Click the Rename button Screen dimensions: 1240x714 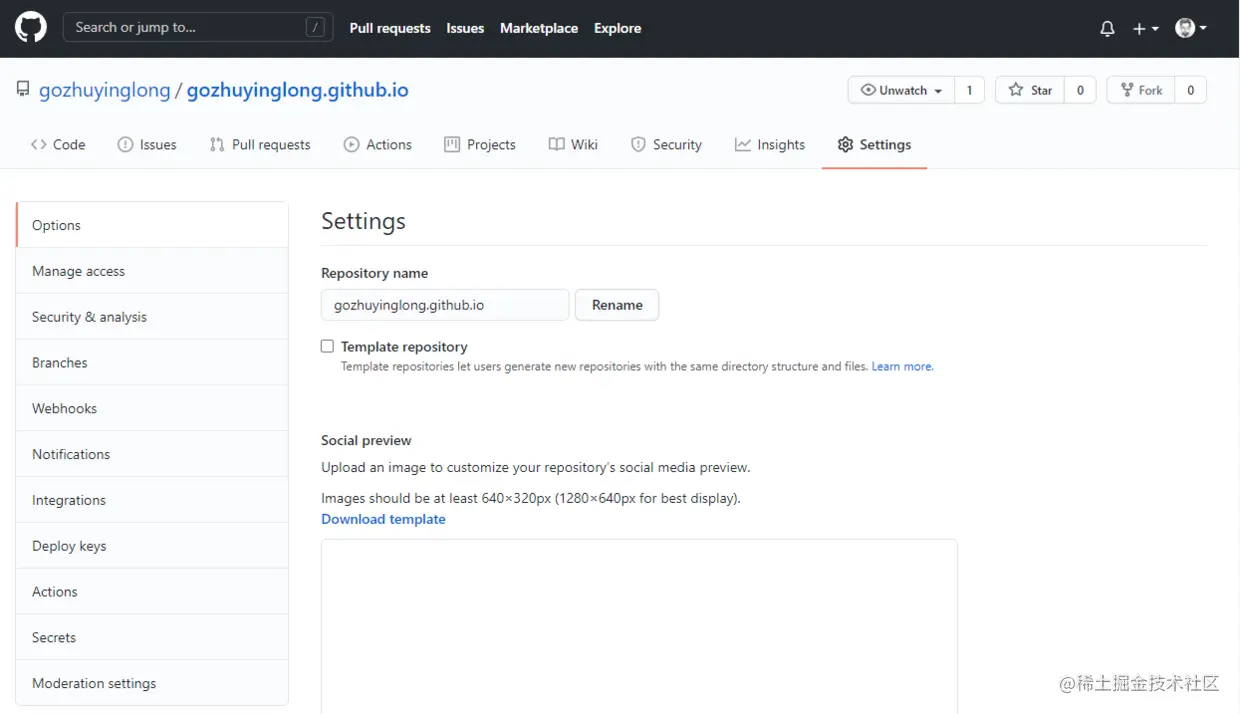coord(617,305)
